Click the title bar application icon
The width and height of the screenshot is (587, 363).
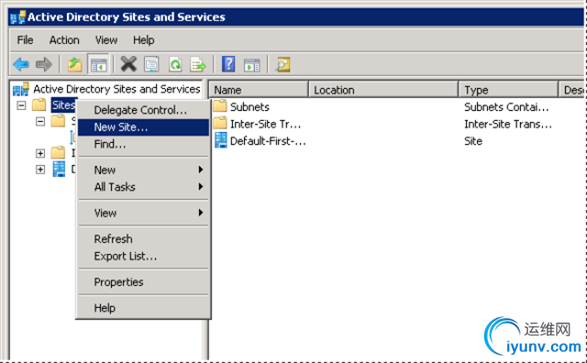tap(18, 17)
